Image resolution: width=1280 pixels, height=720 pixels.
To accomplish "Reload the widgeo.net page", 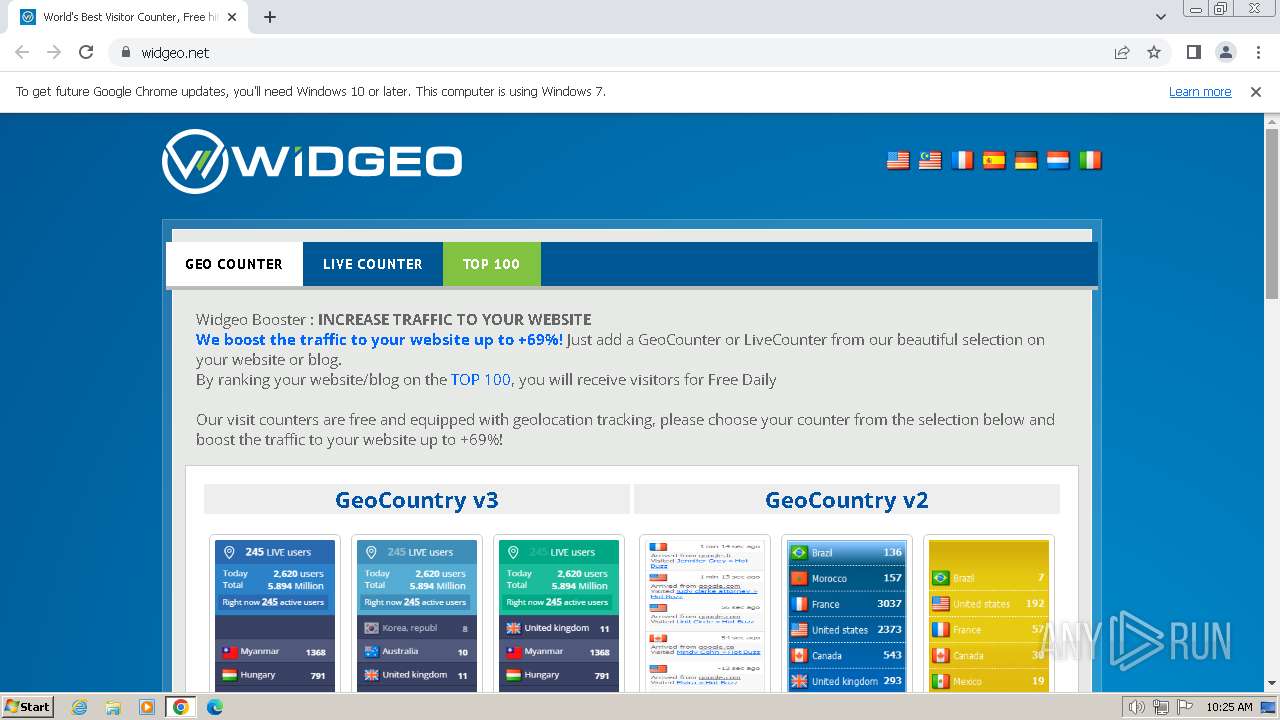I will (86, 52).
